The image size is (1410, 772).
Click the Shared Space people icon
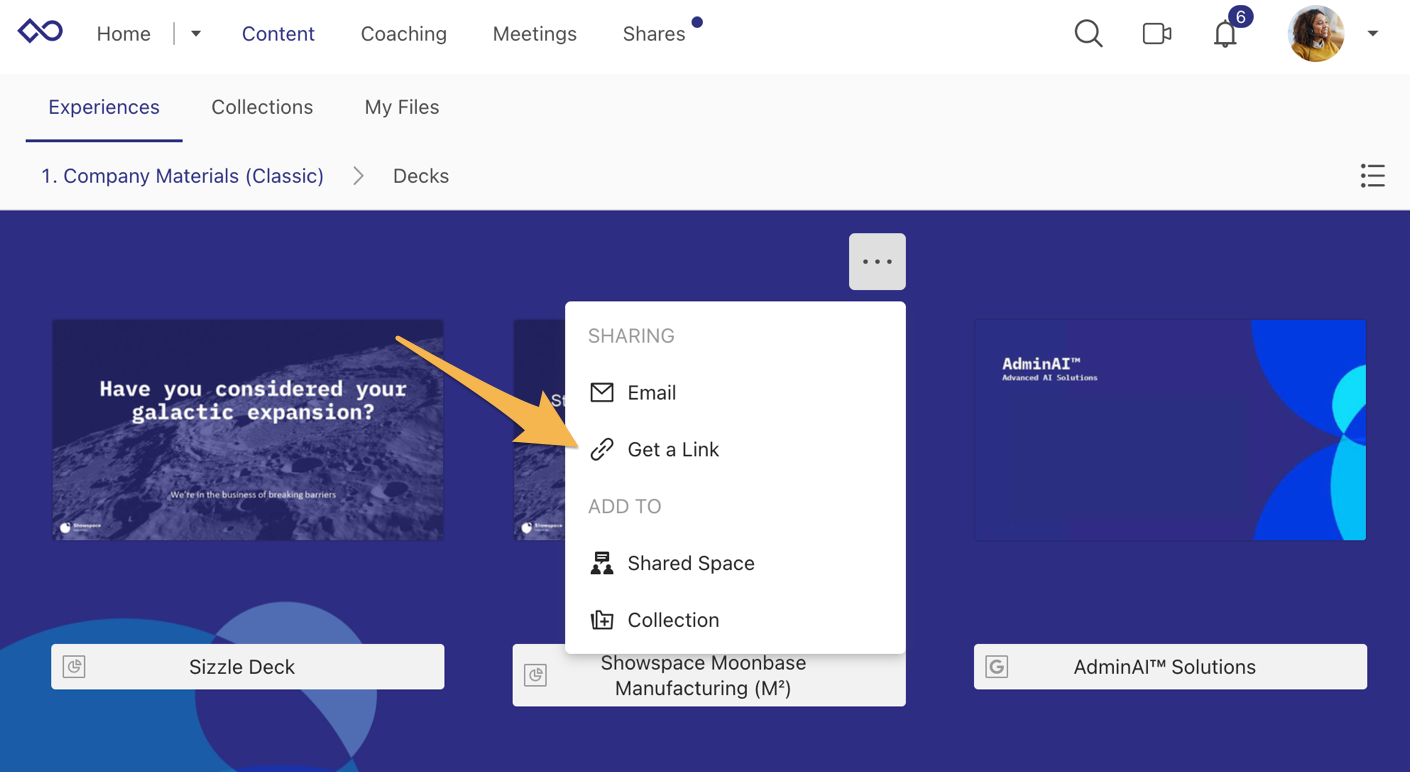602,563
